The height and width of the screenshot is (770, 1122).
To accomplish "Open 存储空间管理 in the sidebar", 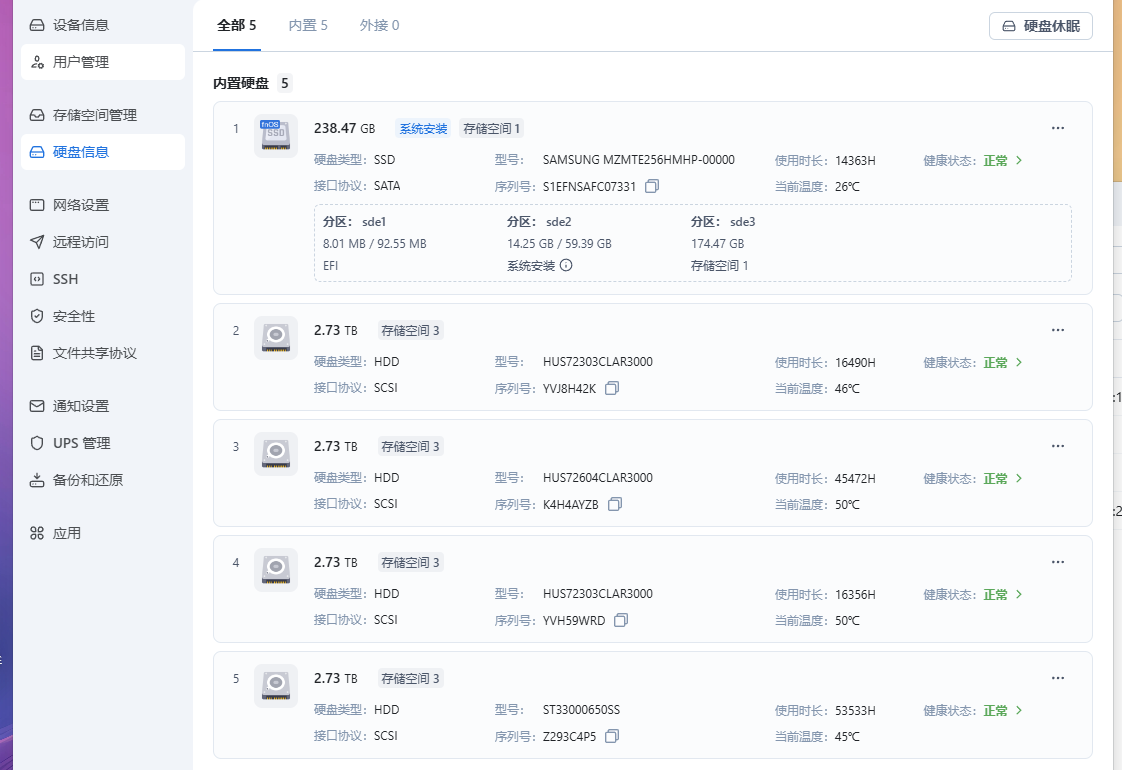I will tap(94, 115).
